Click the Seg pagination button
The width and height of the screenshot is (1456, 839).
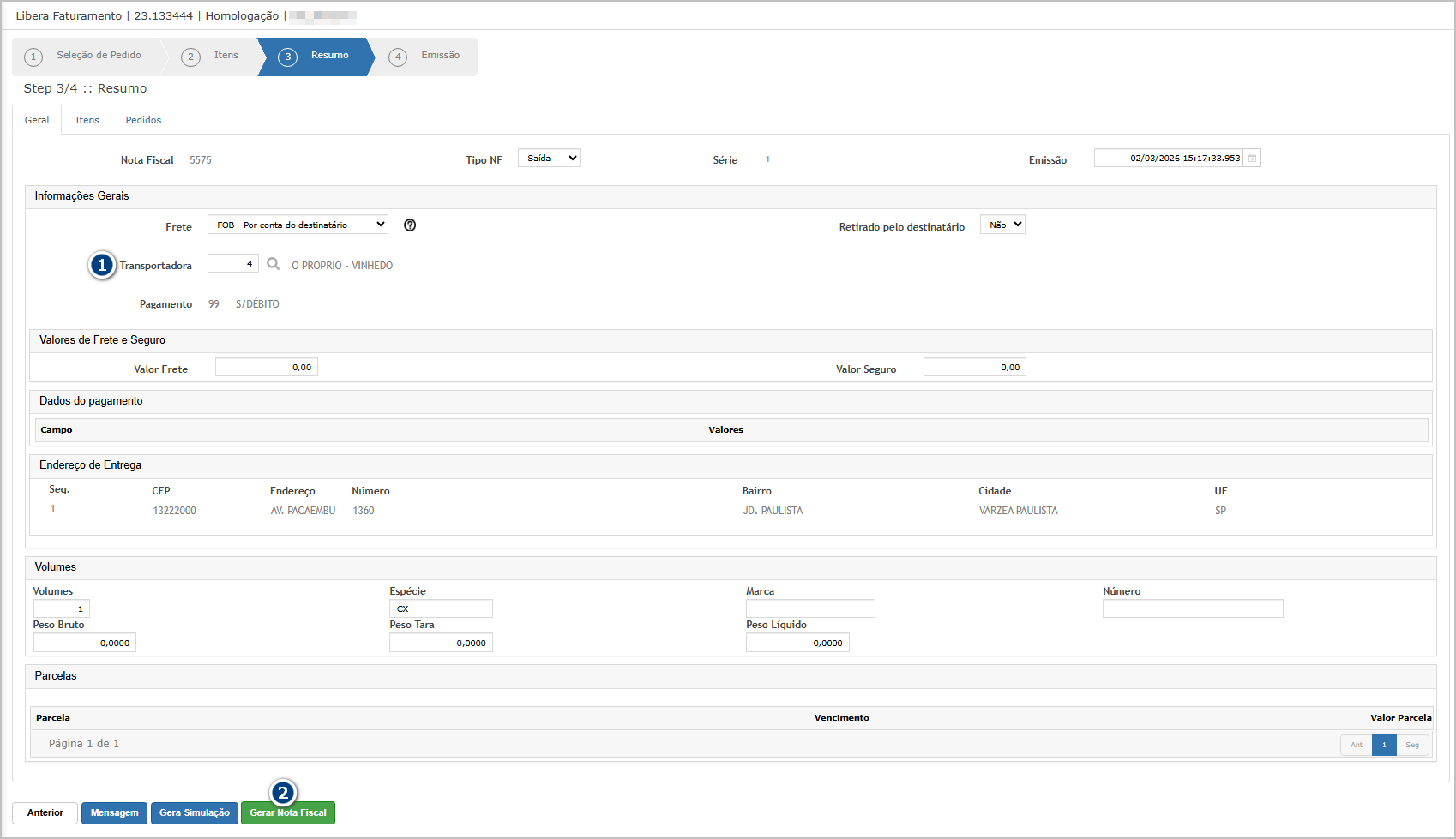[x=1412, y=745]
